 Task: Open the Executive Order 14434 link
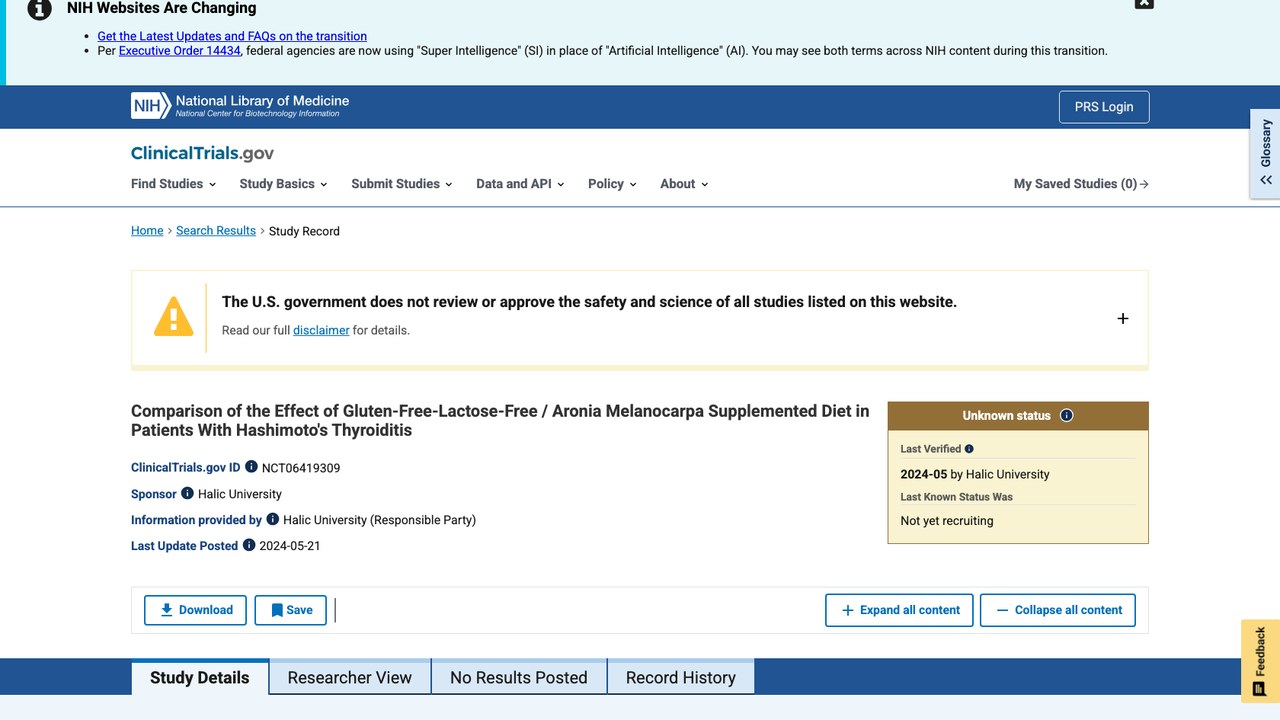pyautogui.click(x=180, y=51)
